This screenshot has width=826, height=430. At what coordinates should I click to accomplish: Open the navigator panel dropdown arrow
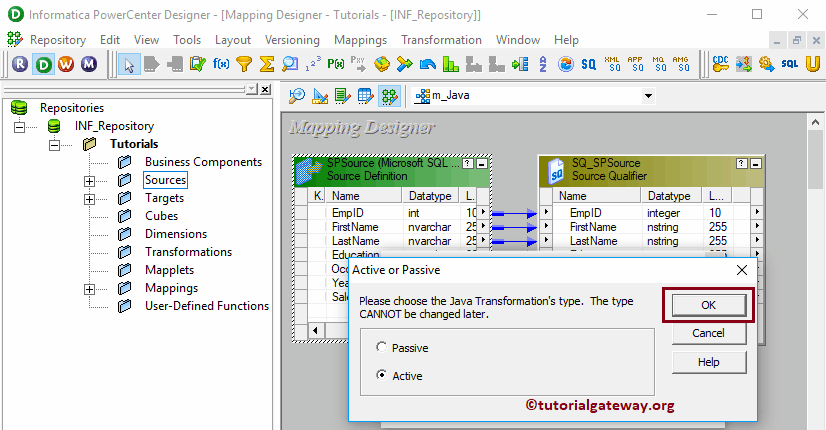coord(252,89)
